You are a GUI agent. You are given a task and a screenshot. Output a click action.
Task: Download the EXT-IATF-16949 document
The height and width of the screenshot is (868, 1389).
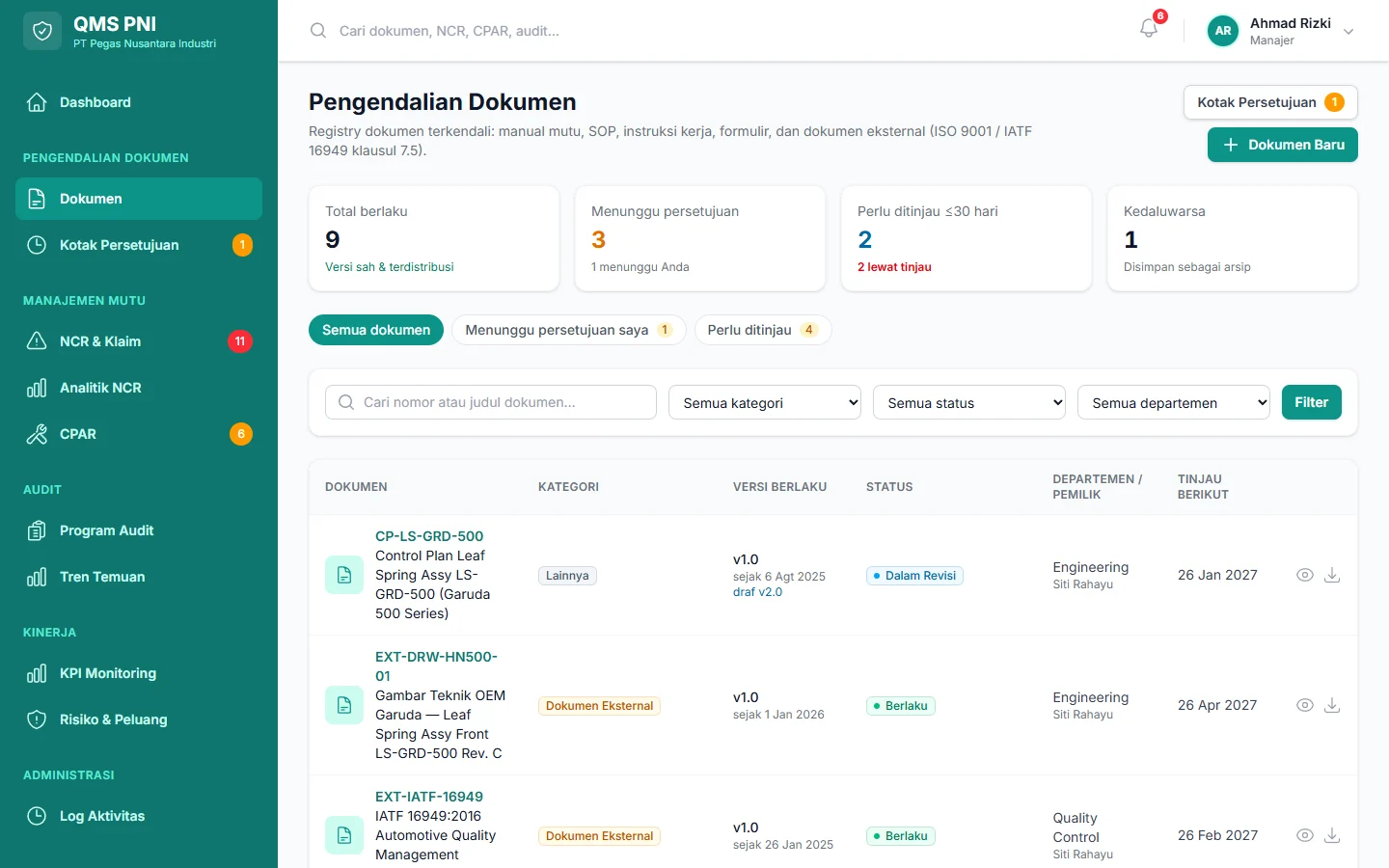coord(1332,835)
